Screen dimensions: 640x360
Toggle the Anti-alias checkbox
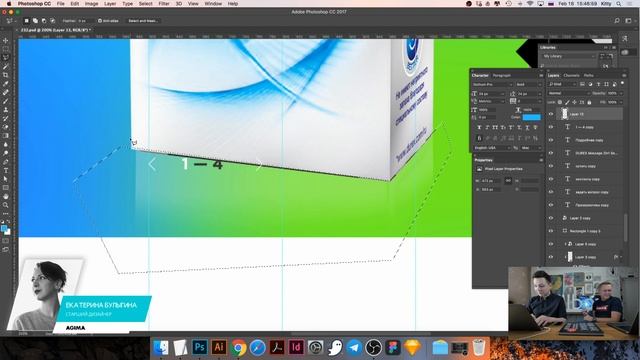pyautogui.click(x=100, y=20)
